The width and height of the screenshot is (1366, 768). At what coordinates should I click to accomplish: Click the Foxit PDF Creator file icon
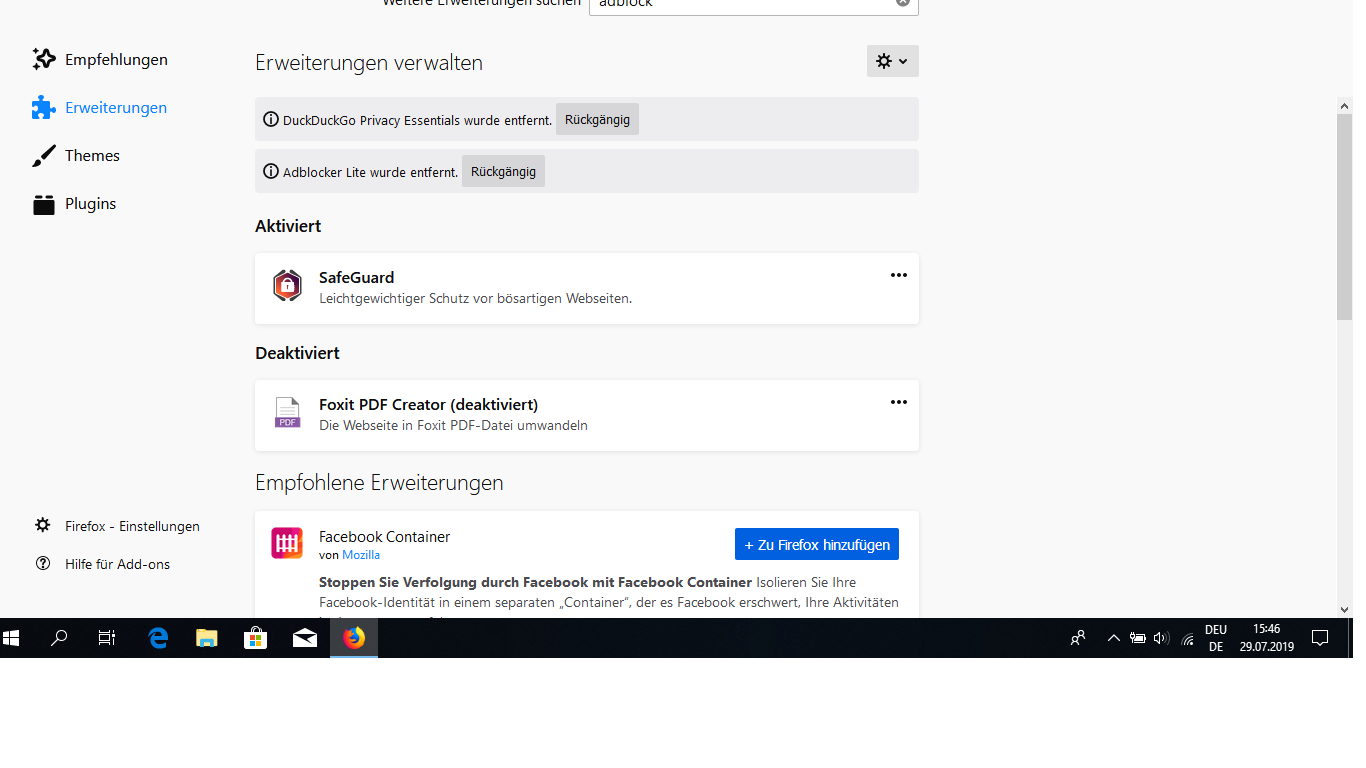click(287, 413)
